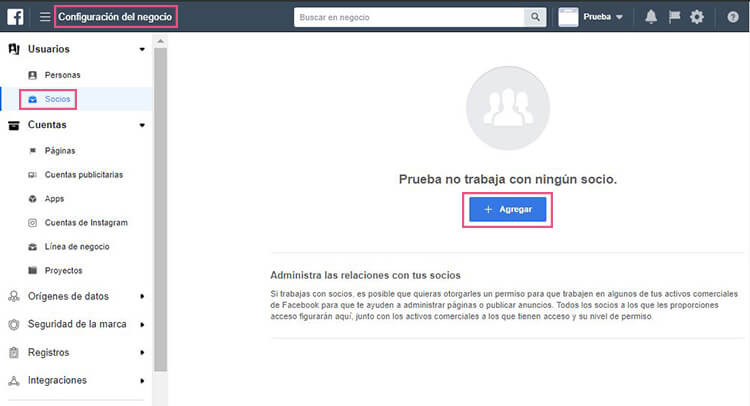Image resolution: width=750 pixels, height=406 pixels.
Task: Click the Prueba business thumbnail
Action: tap(568, 17)
